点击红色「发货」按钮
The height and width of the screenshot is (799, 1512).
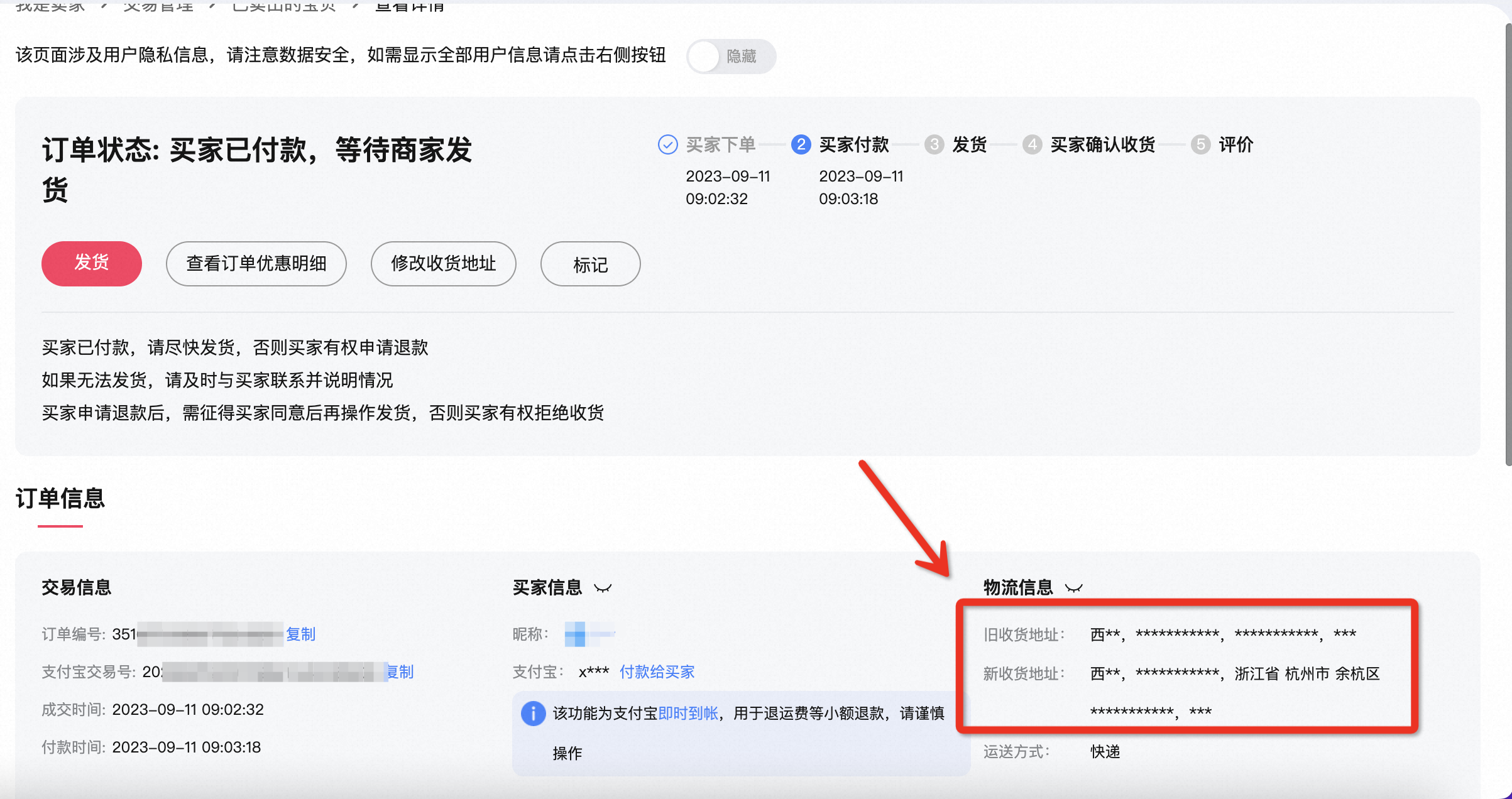click(91, 264)
